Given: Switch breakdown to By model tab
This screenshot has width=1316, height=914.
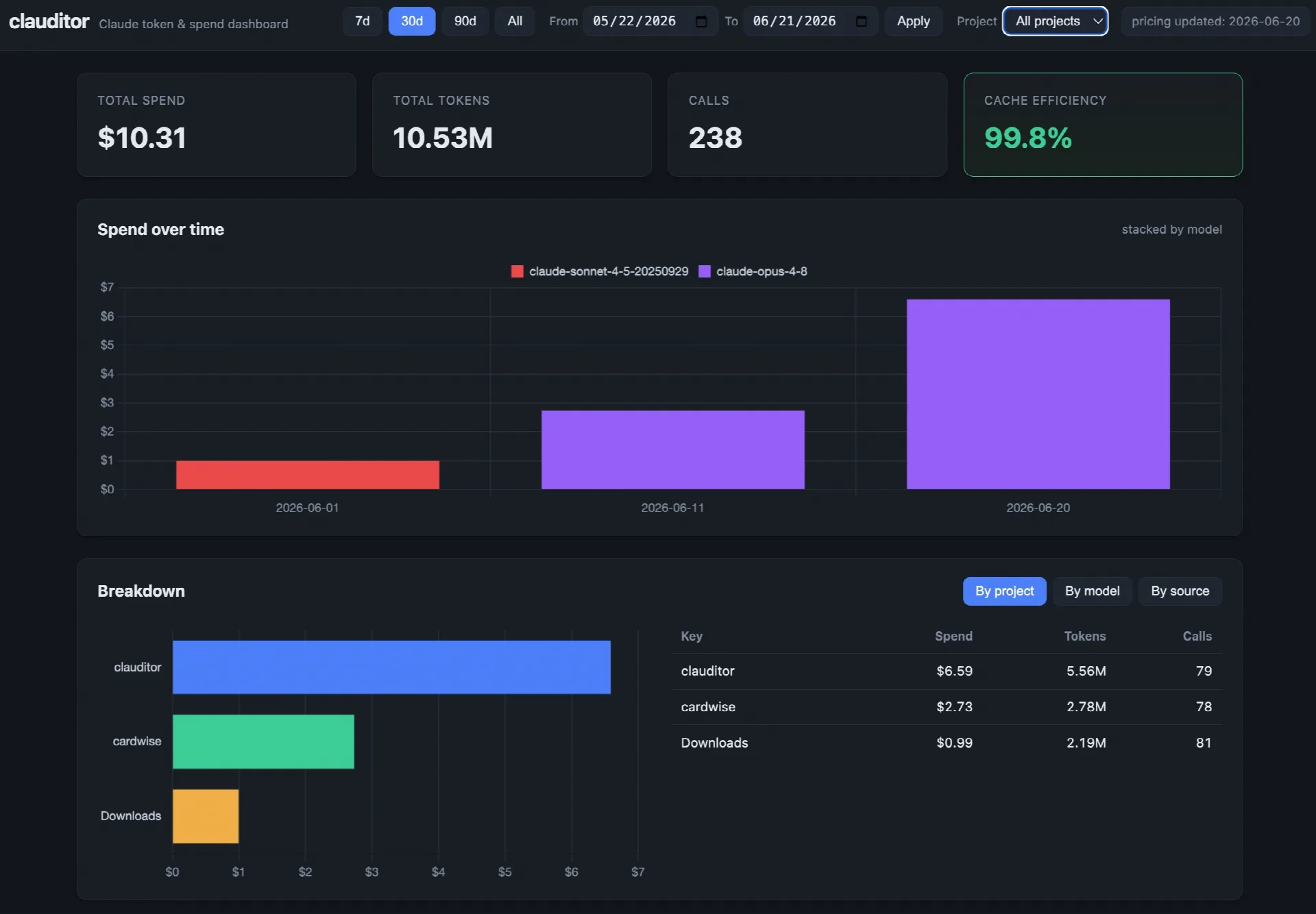Looking at the screenshot, I should pos(1093,591).
